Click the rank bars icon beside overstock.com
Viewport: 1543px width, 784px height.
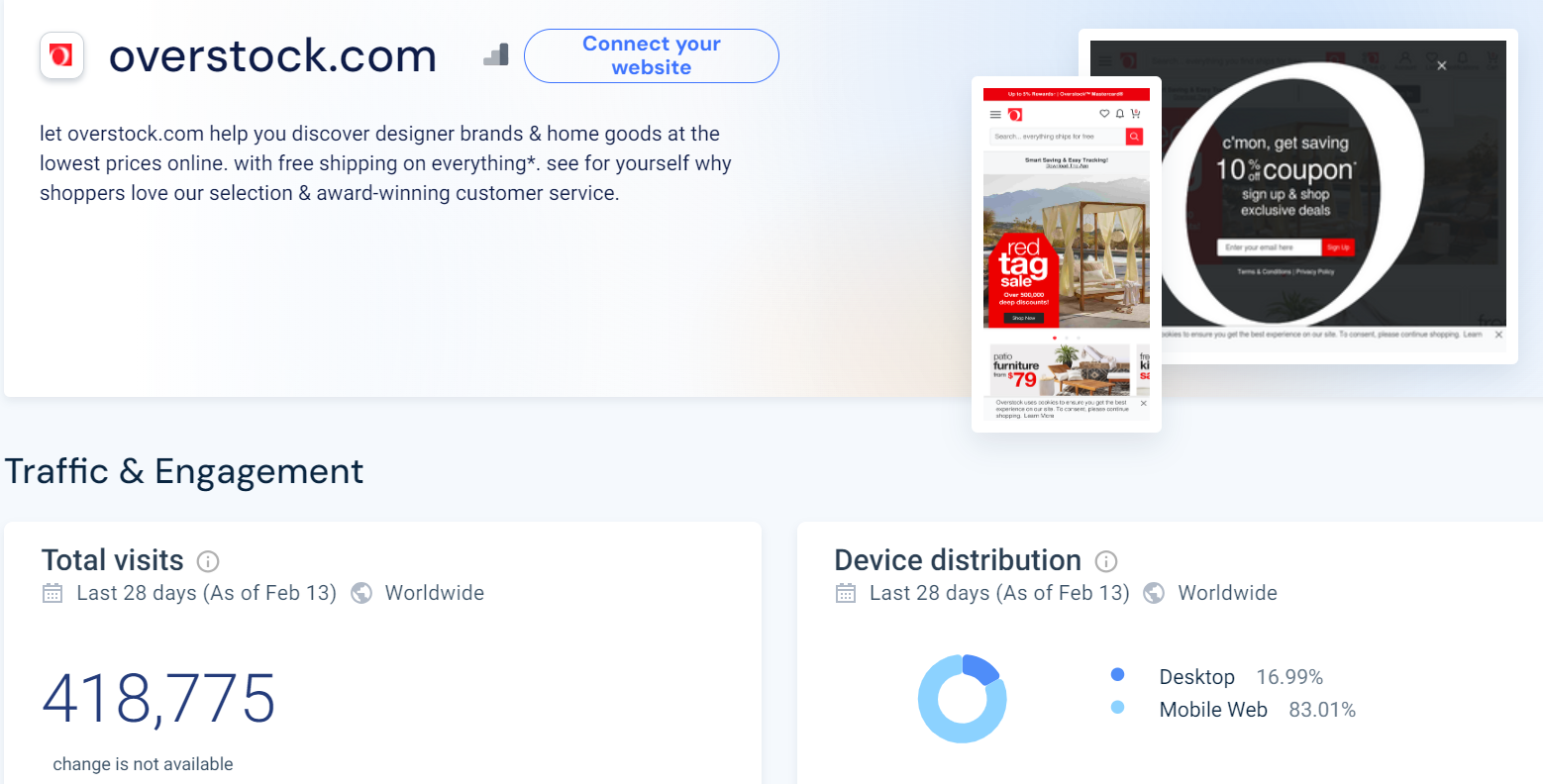coord(496,55)
